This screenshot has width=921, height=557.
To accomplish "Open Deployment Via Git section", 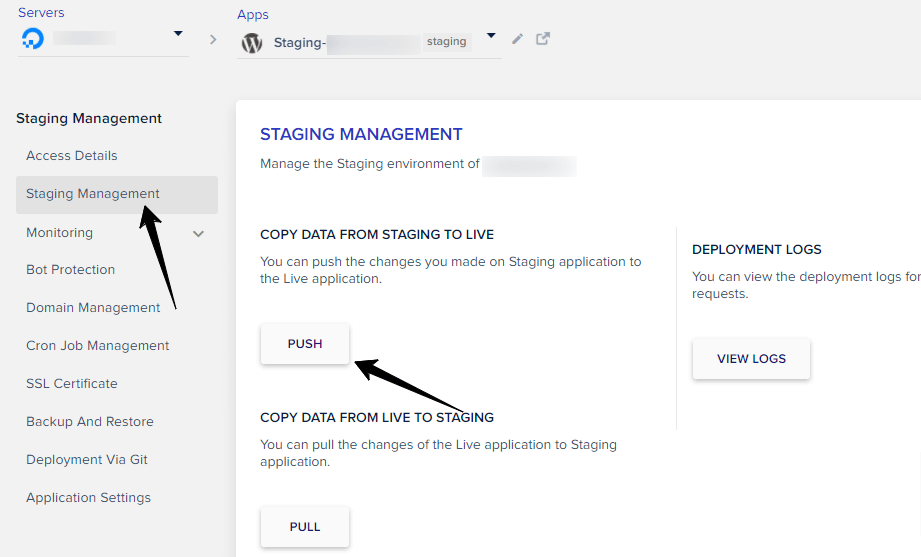I will point(87,460).
